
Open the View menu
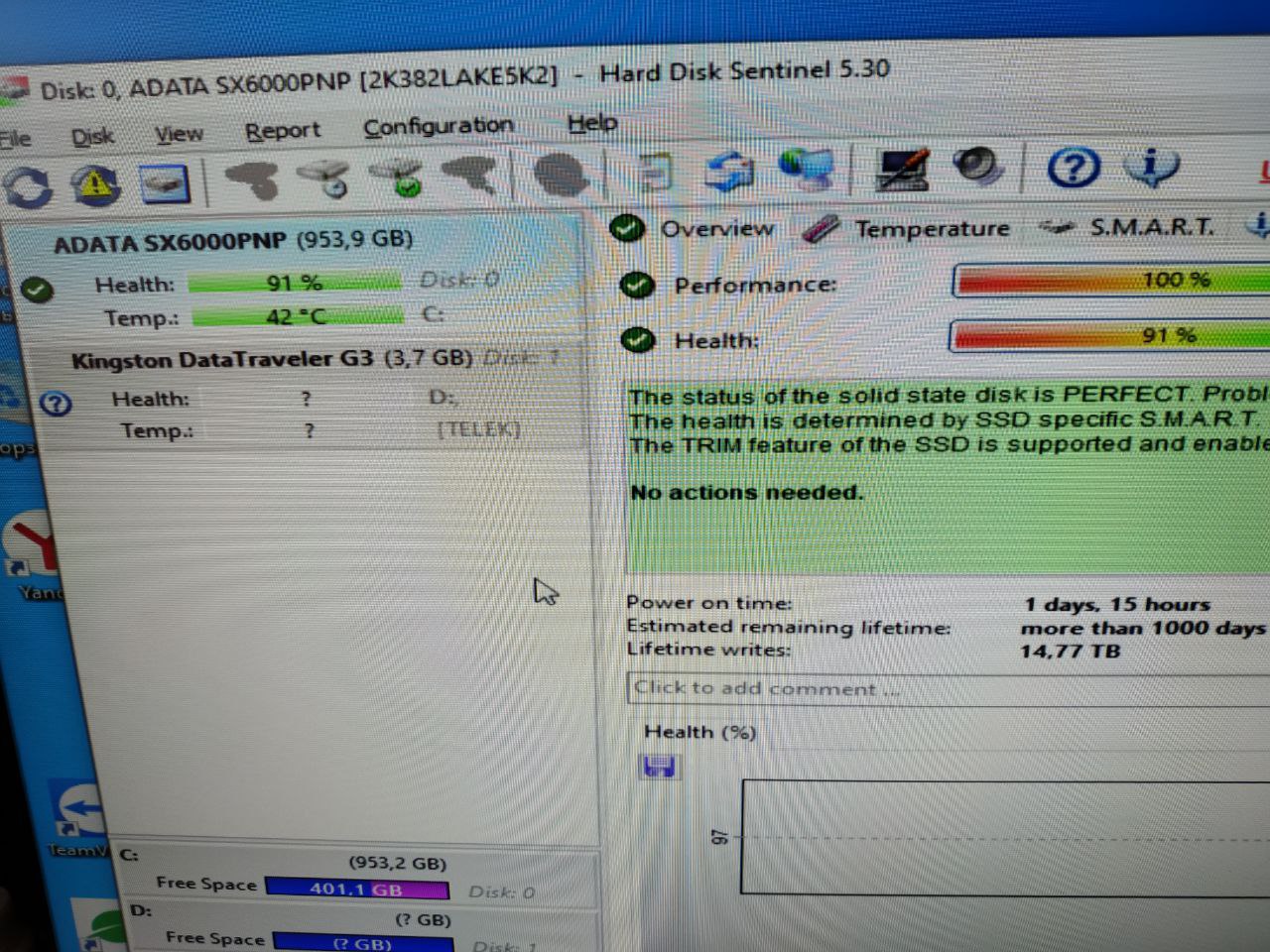[179, 133]
